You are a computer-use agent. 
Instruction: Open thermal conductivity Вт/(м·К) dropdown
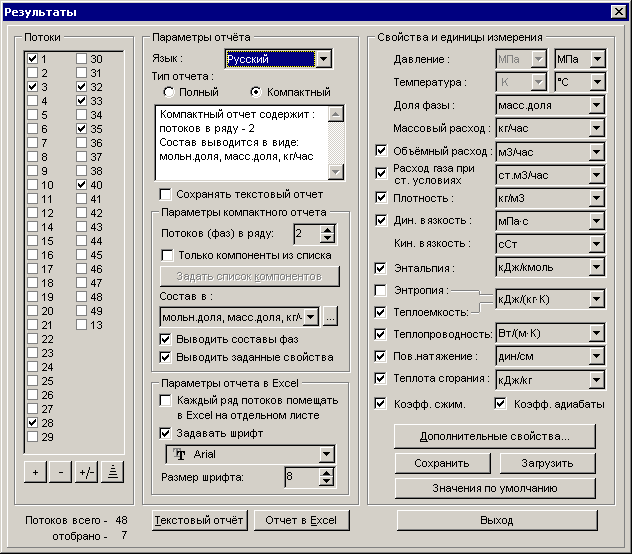tap(596, 333)
